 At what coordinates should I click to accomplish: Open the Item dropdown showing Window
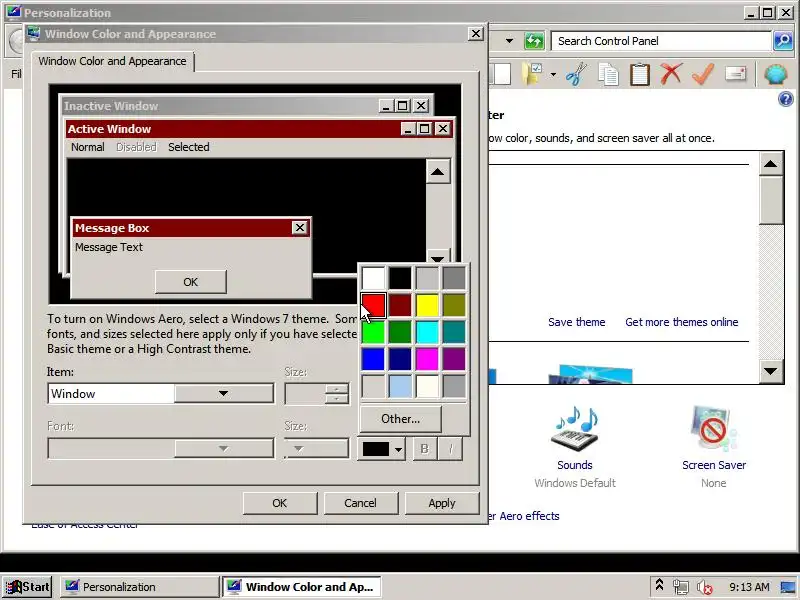tap(161, 394)
